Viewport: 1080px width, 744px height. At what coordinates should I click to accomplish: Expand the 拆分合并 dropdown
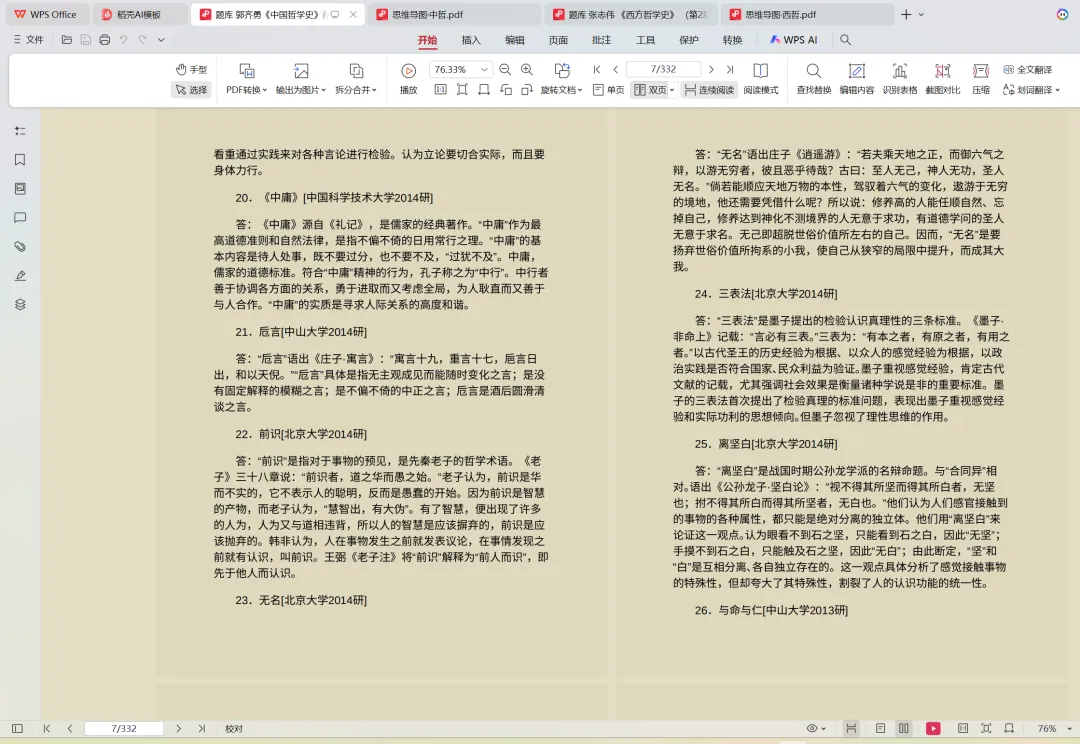[353, 89]
